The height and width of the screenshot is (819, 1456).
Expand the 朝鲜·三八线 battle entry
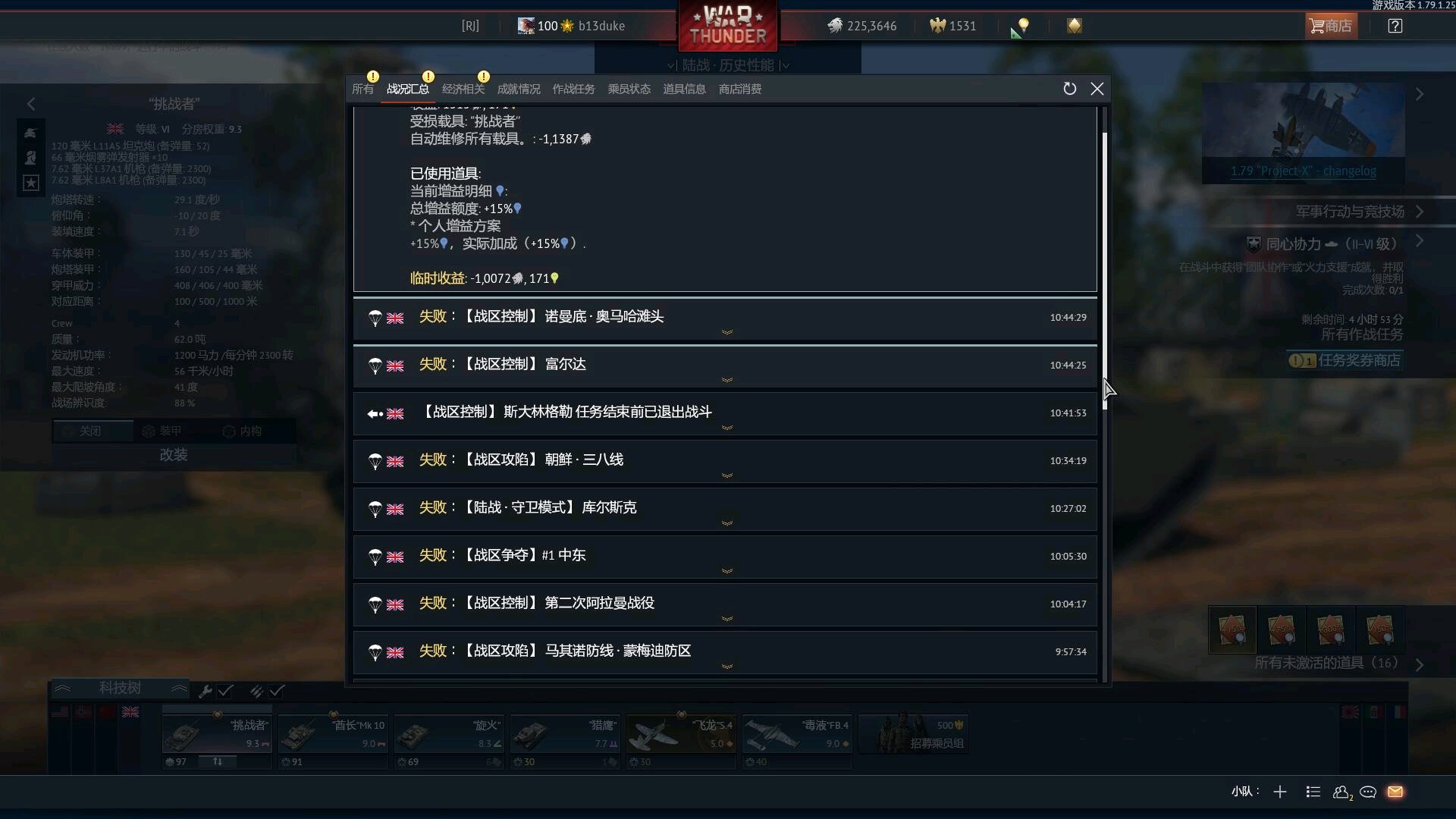click(x=725, y=461)
